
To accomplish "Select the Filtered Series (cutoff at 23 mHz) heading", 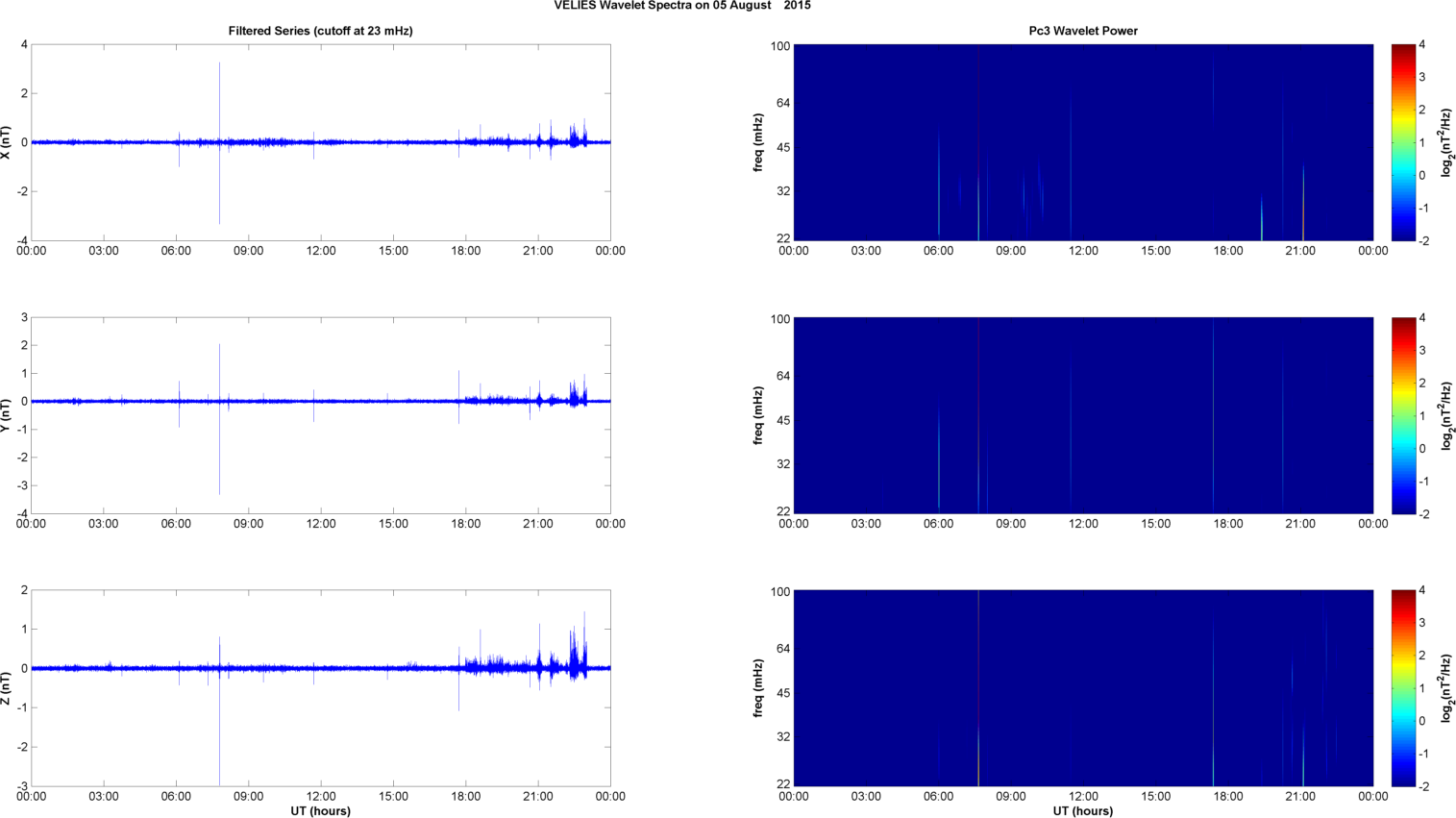I will pyautogui.click(x=320, y=31).
